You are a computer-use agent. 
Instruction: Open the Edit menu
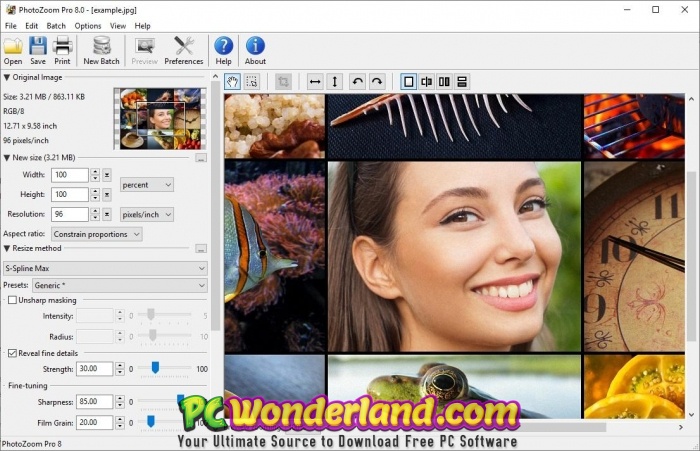[x=32, y=26]
